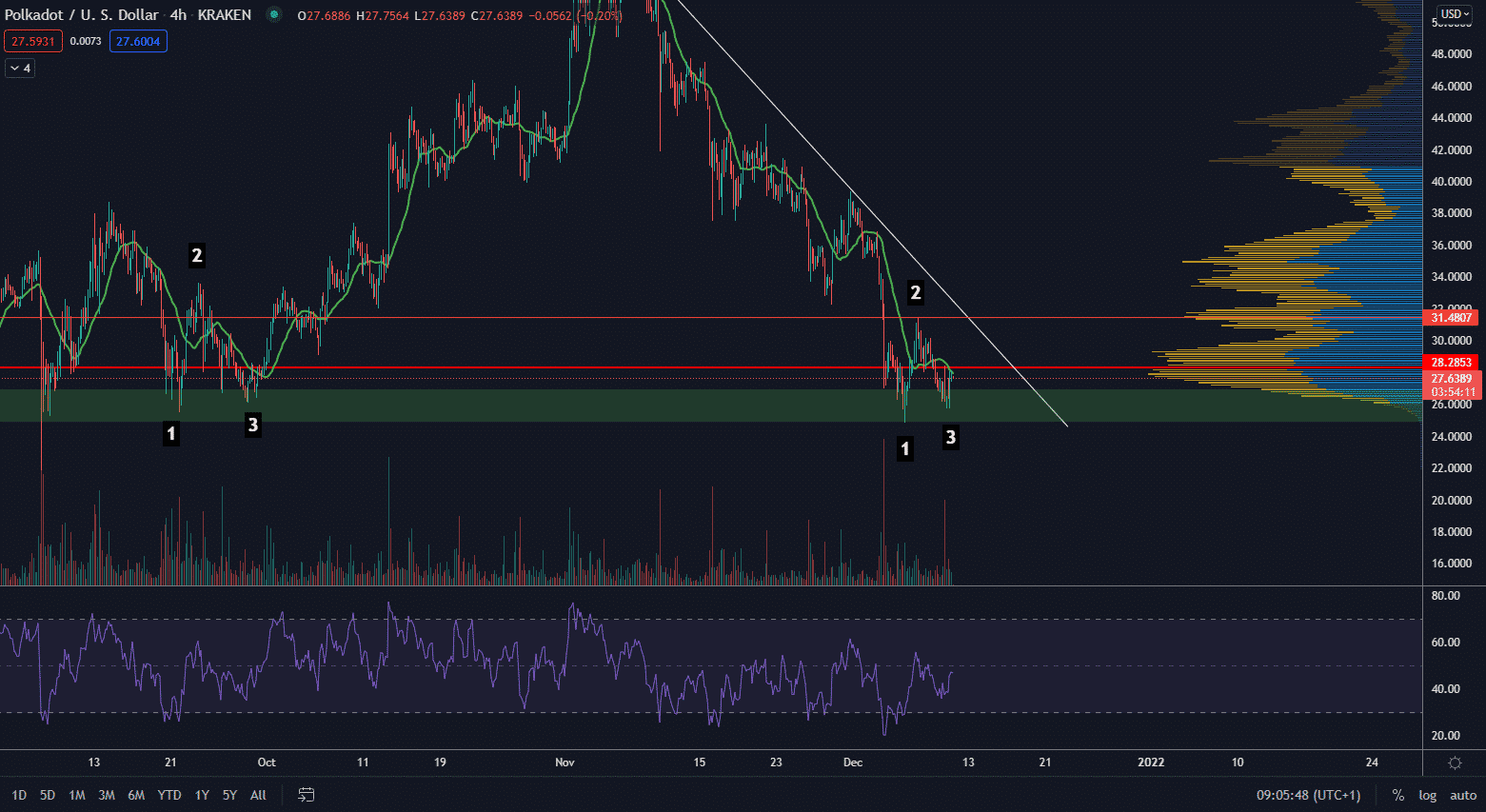Image resolution: width=1486 pixels, height=812 pixels.
Task: Select the 3M date range
Action: 107,795
